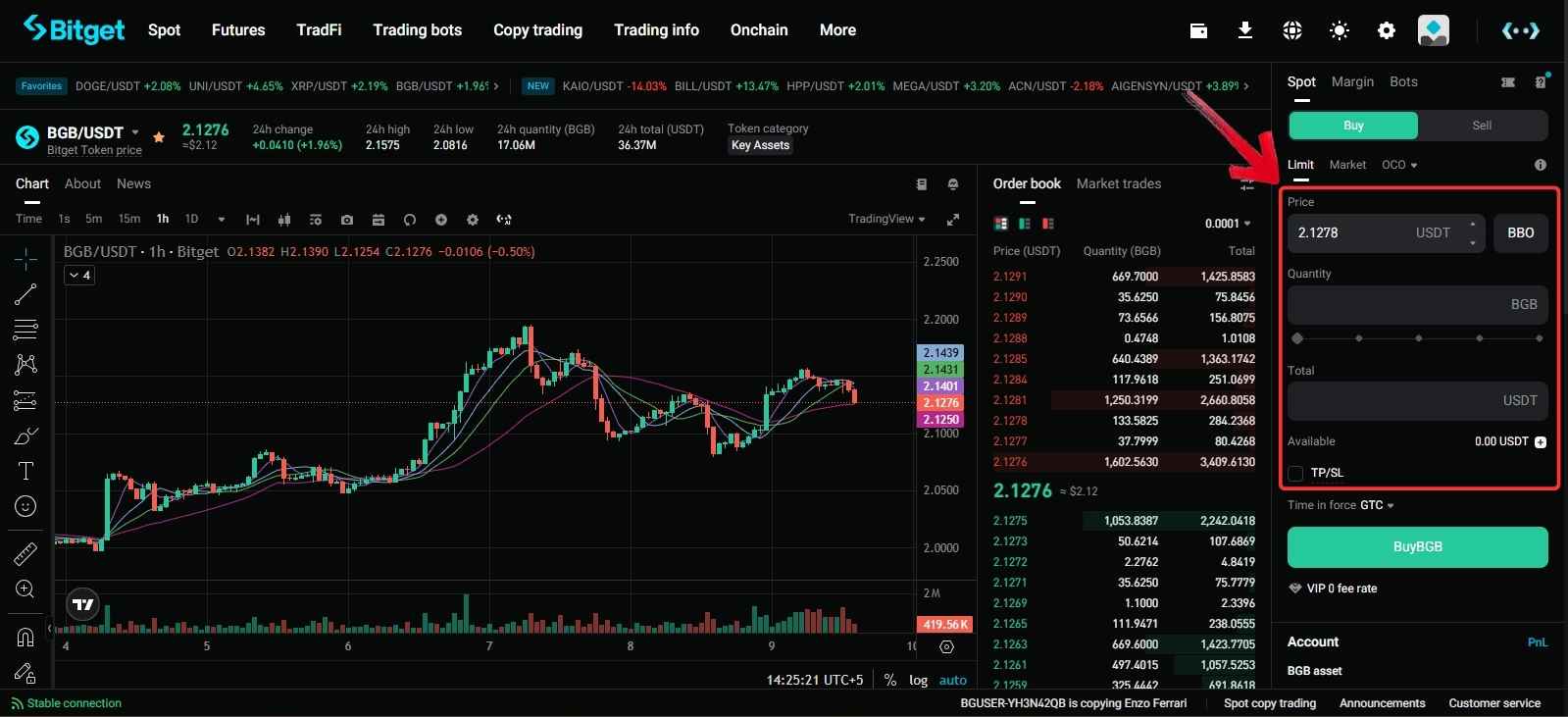Screen dimensions: 1568x717
Task: Expand the BGB/USDT pair selector
Action: pyautogui.click(x=135, y=132)
